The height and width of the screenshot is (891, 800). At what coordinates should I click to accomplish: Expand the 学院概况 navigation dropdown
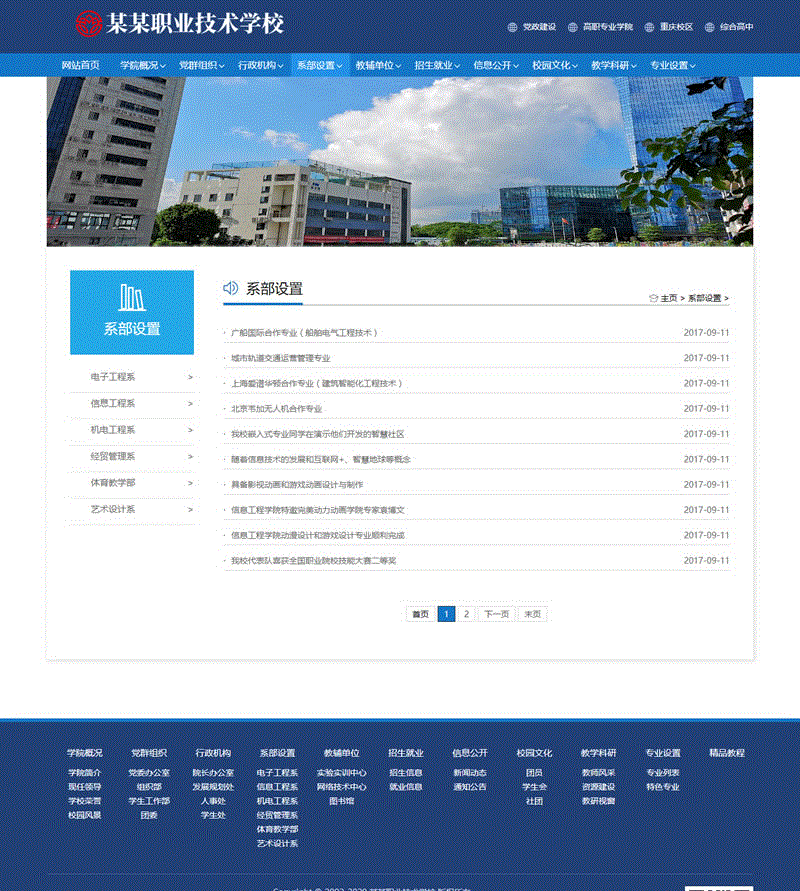[143, 66]
